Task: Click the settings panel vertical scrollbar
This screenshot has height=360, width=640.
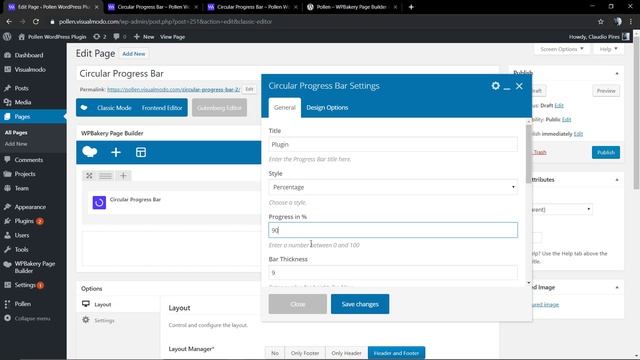Action: pos(529,153)
